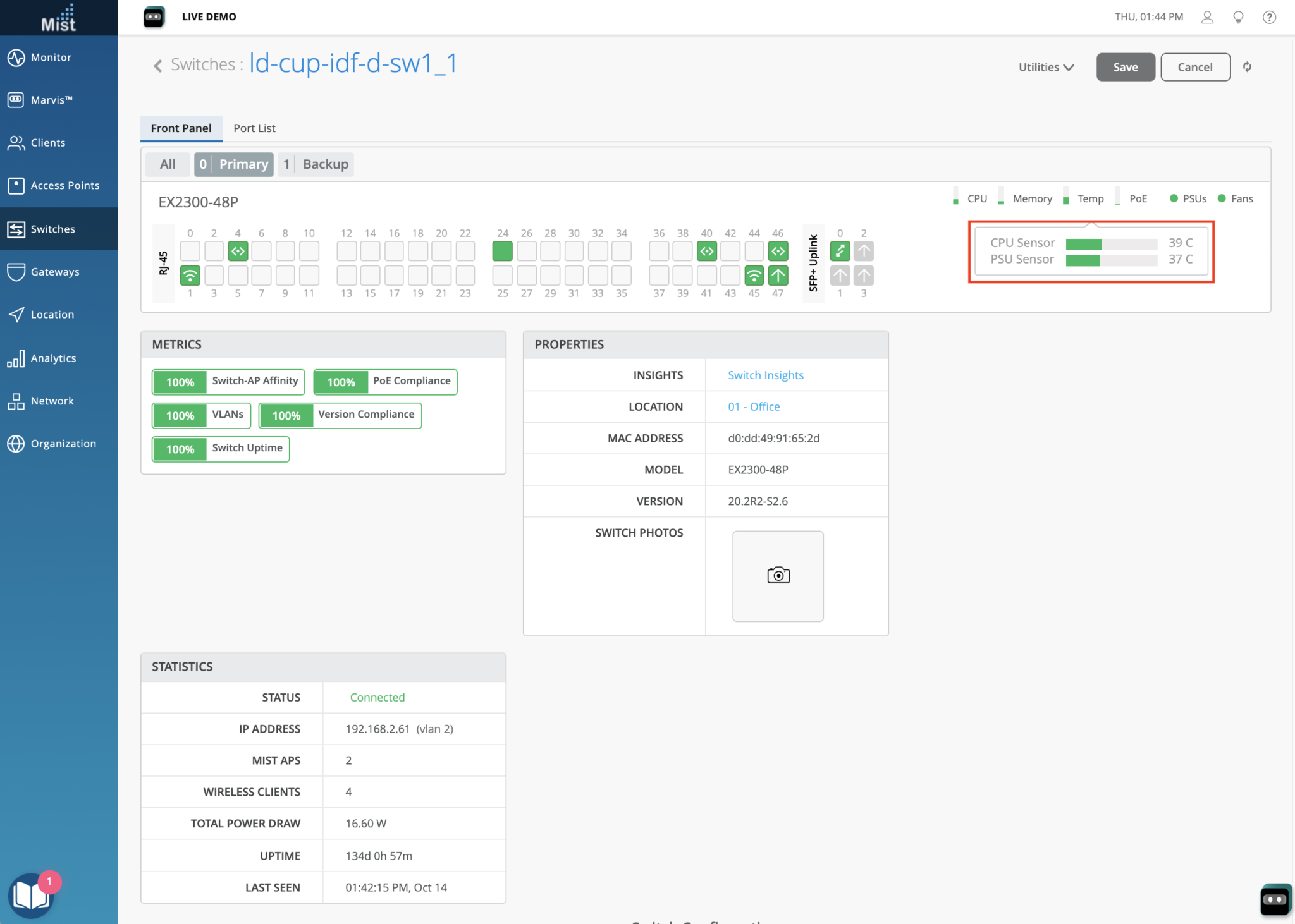Open the Switch Insights link

[x=765, y=375]
